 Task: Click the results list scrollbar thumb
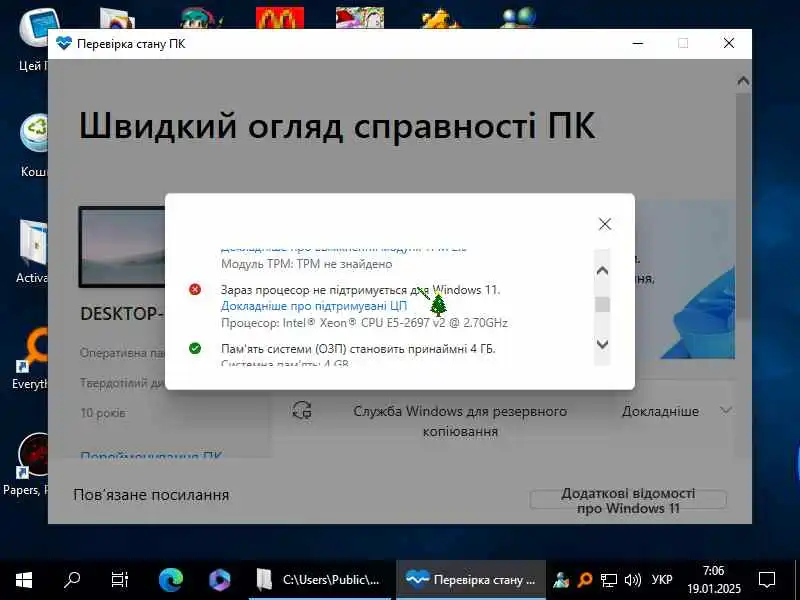603,305
